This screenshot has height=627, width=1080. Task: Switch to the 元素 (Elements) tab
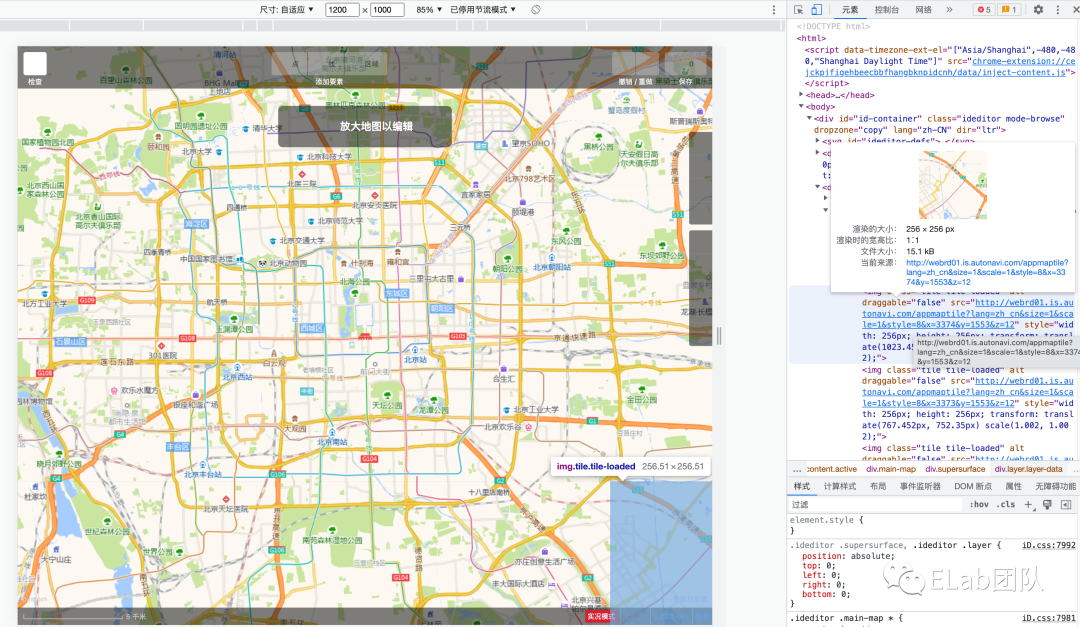coord(850,10)
